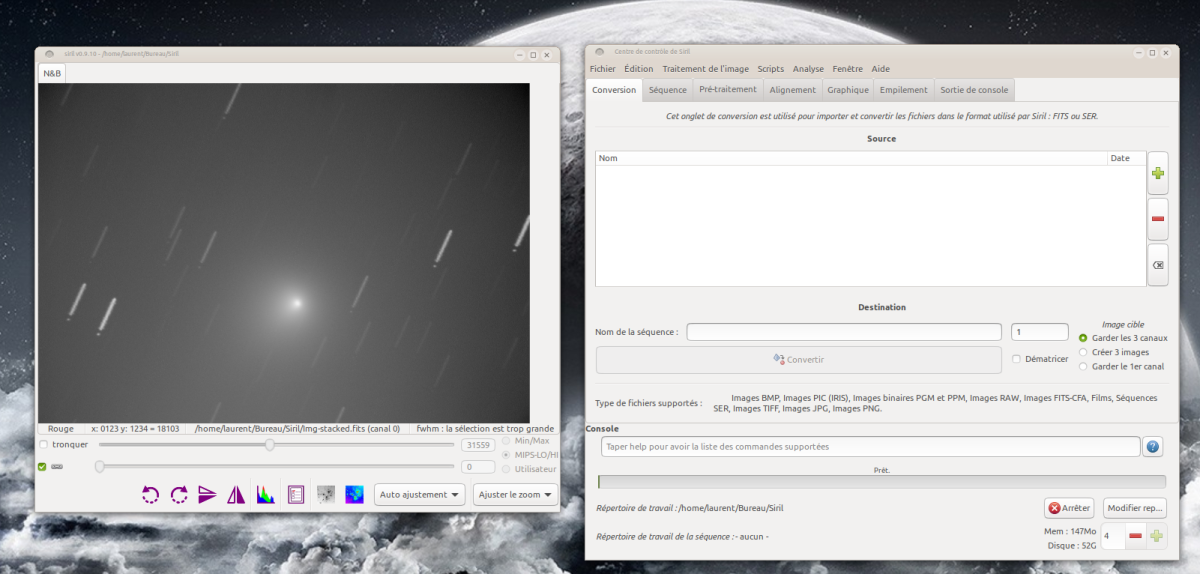Image resolution: width=1200 pixels, height=574 pixels.
Task: Click the Arrêter button
Action: pyautogui.click(x=1069, y=508)
